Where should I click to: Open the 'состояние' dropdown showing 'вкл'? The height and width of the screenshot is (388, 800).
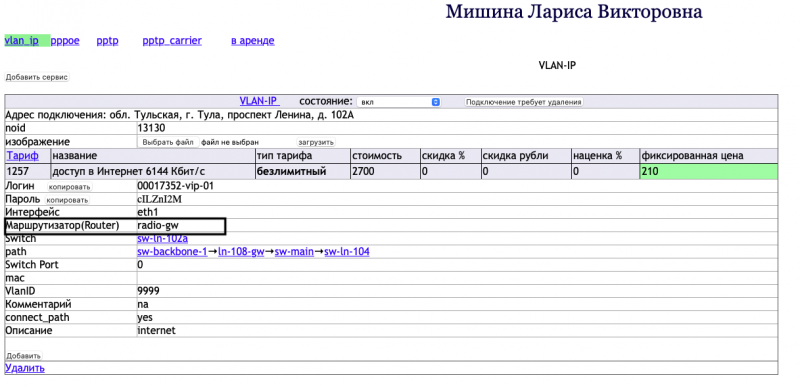[x=398, y=102]
